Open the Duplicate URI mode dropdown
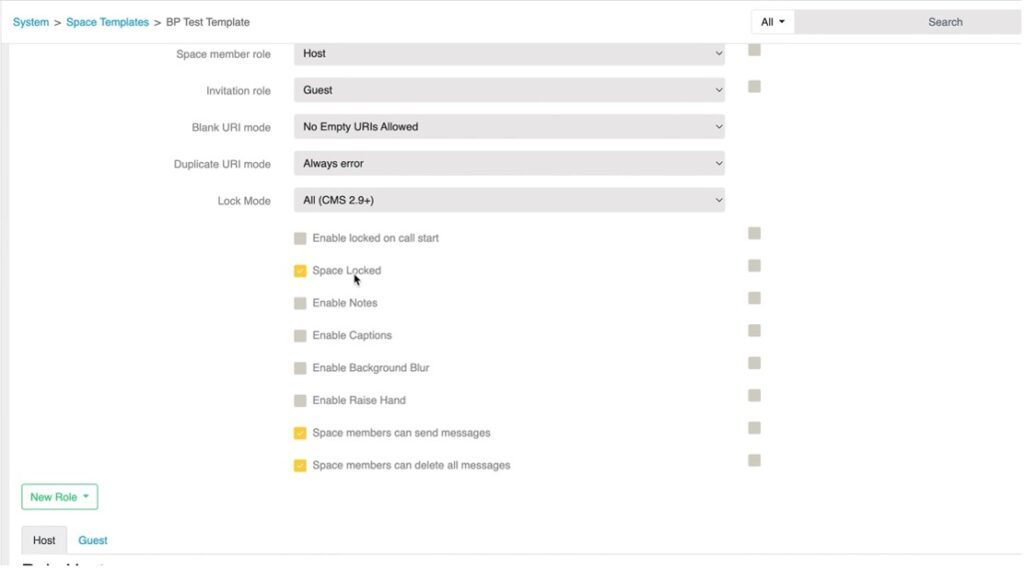The height and width of the screenshot is (568, 1024). pos(509,163)
